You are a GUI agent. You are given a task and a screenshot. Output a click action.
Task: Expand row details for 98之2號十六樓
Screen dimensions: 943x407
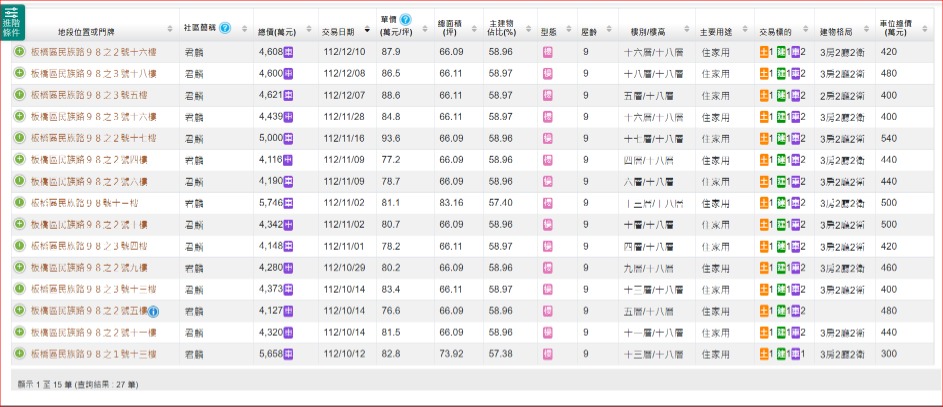19,51
